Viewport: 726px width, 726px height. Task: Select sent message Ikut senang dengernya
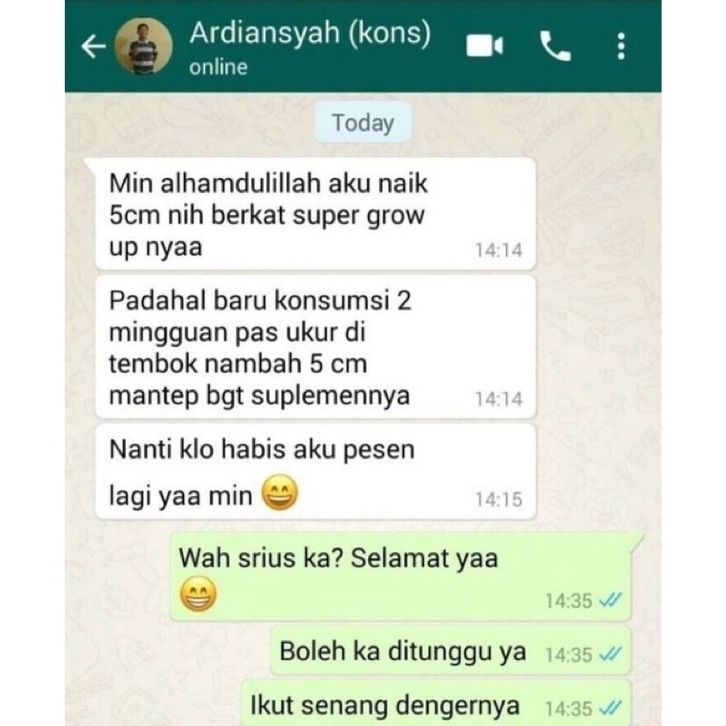coord(437,703)
